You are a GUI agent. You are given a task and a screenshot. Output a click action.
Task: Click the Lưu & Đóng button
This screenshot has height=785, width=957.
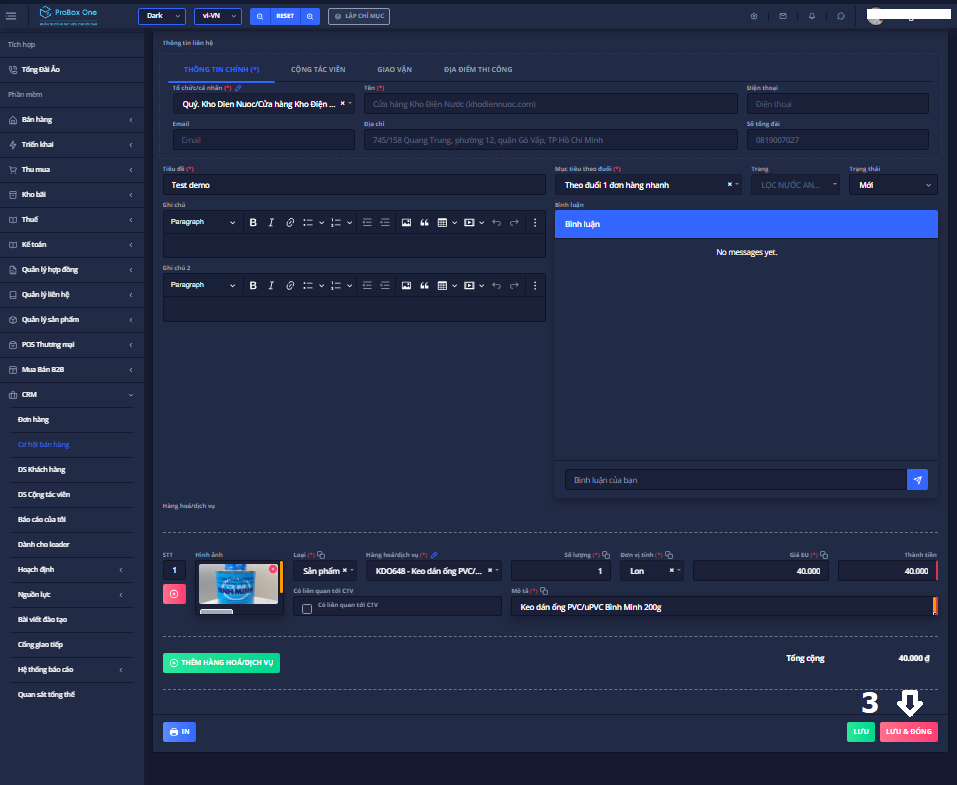(x=908, y=732)
